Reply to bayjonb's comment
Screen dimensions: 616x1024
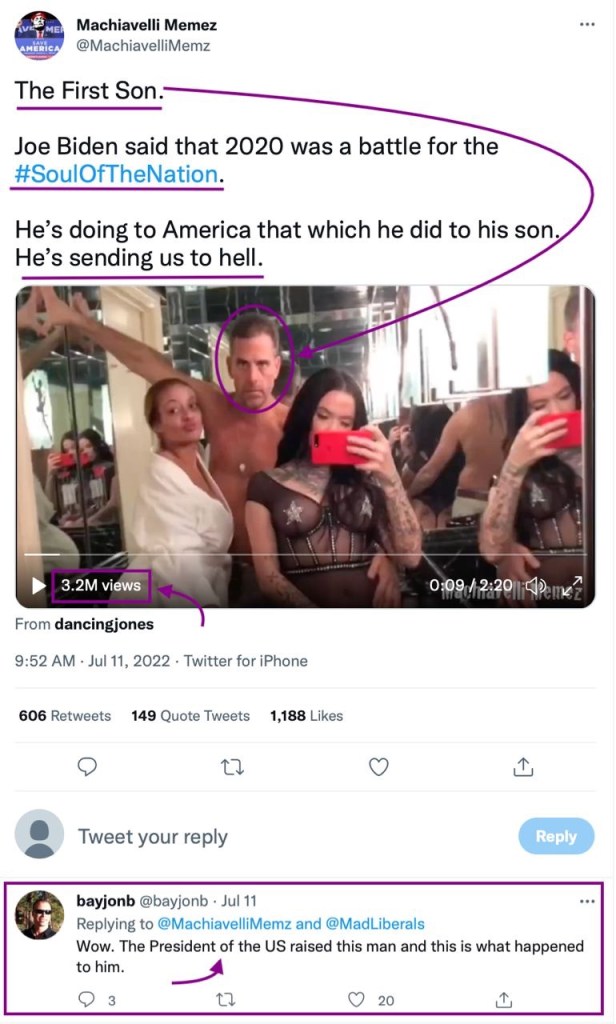(x=87, y=999)
